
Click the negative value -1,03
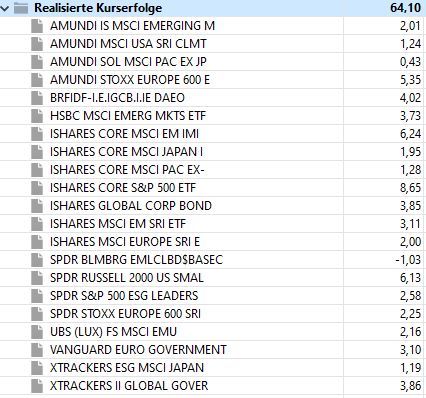pos(408,260)
